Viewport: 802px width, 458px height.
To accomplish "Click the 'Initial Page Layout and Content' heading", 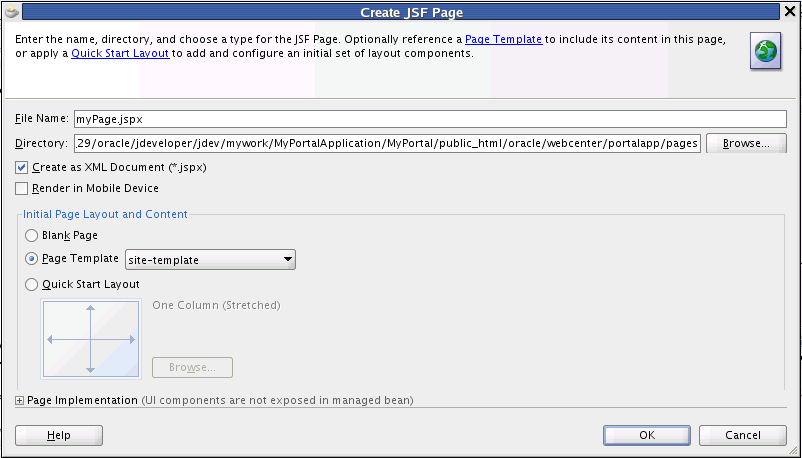I will (x=105, y=214).
